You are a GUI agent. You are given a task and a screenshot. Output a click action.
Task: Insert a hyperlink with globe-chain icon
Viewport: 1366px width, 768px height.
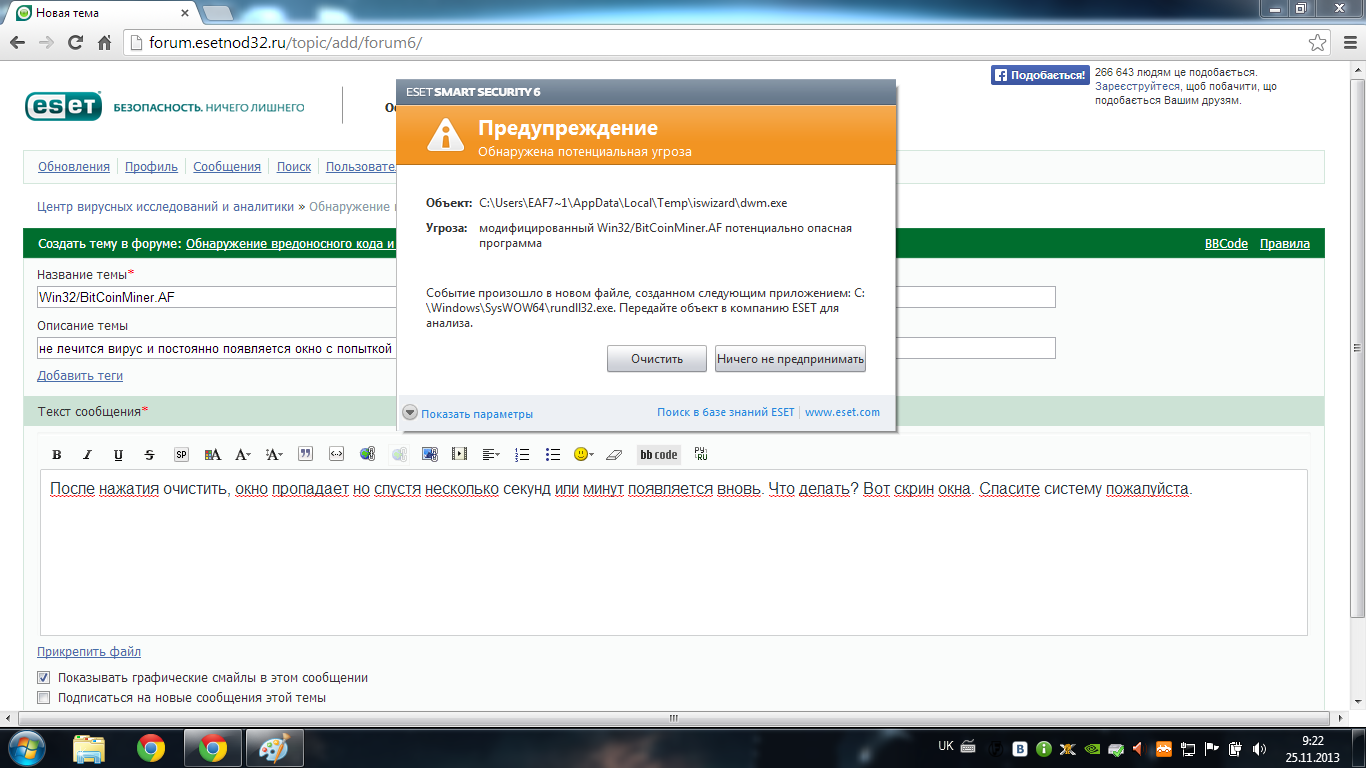(x=367, y=454)
